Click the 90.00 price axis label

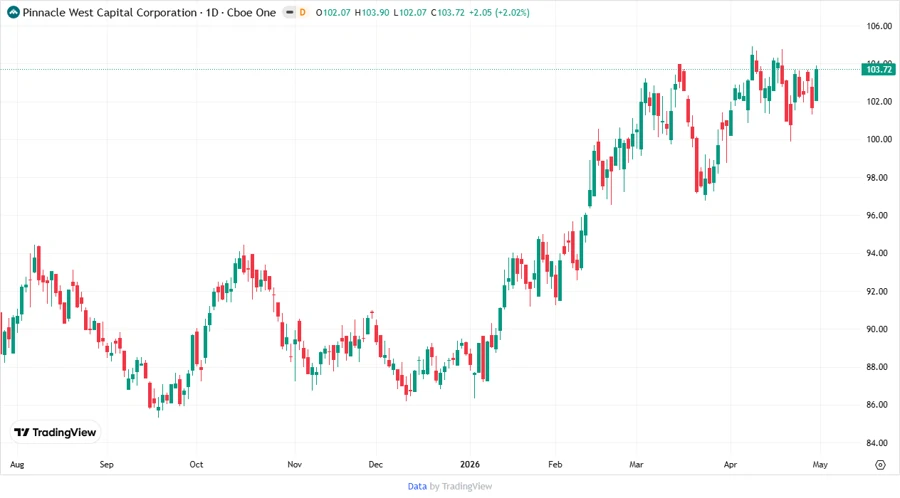pyautogui.click(x=879, y=329)
